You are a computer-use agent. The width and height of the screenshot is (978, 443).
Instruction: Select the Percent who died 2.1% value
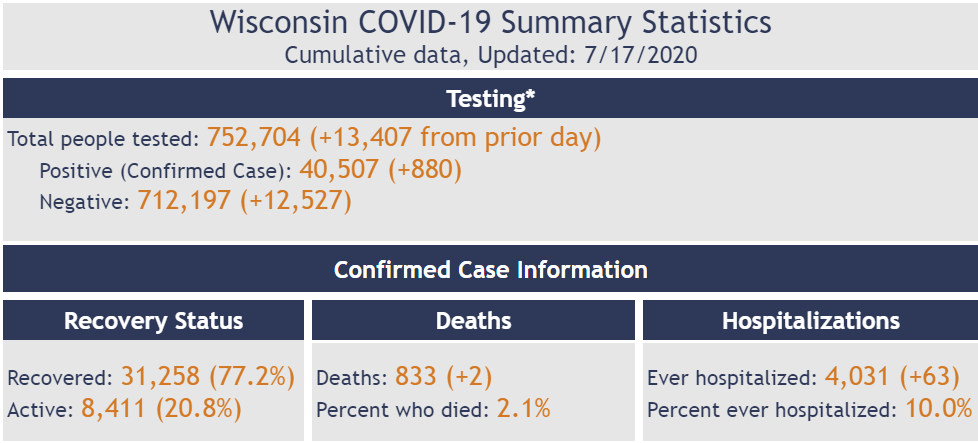[x=523, y=409]
